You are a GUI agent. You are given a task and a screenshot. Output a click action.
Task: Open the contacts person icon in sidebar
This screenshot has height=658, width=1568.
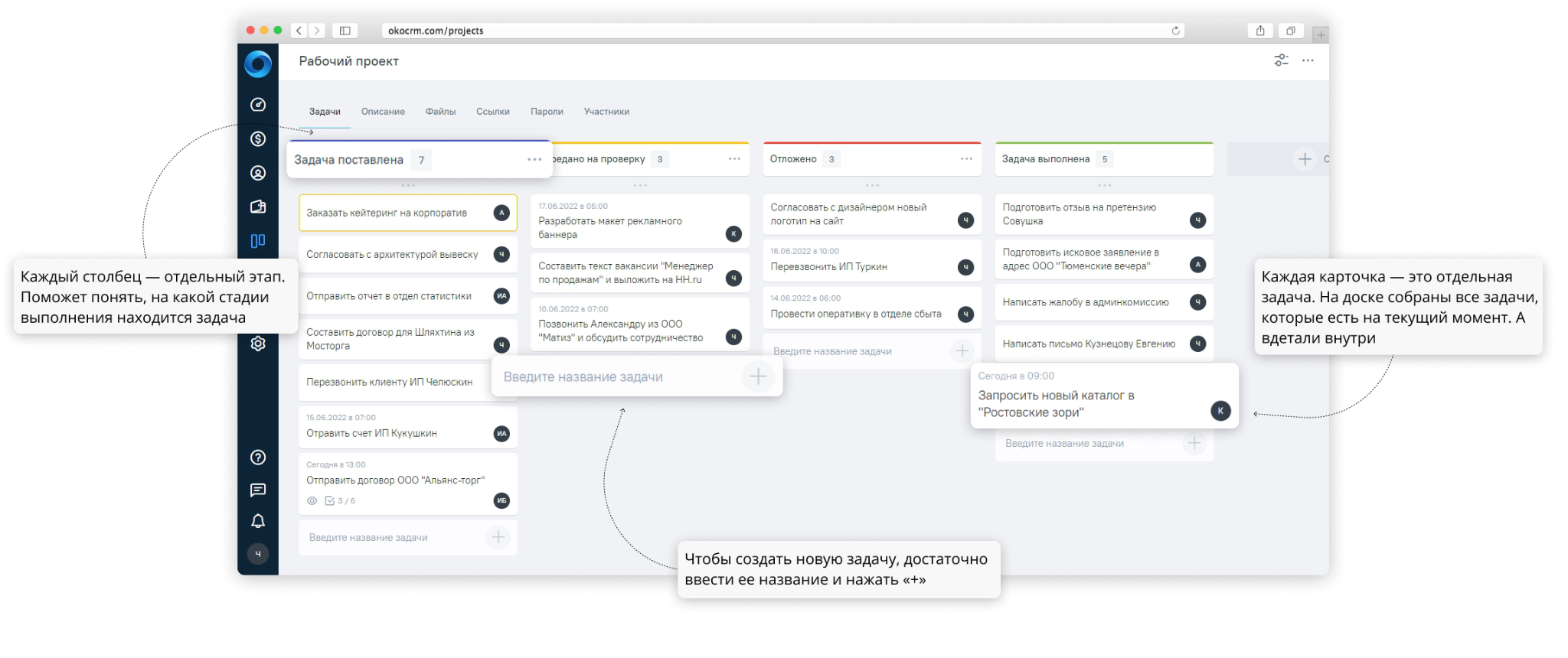(258, 173)
